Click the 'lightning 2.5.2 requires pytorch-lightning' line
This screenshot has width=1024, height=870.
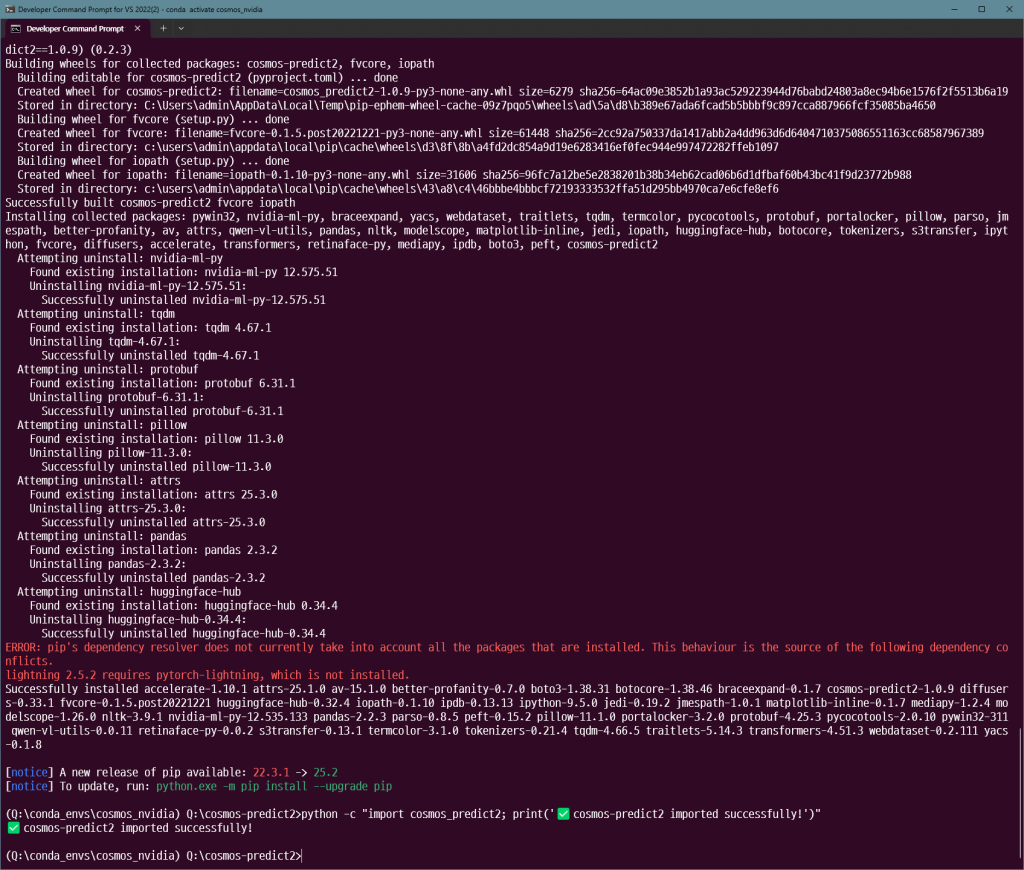(x=207, y=675)
